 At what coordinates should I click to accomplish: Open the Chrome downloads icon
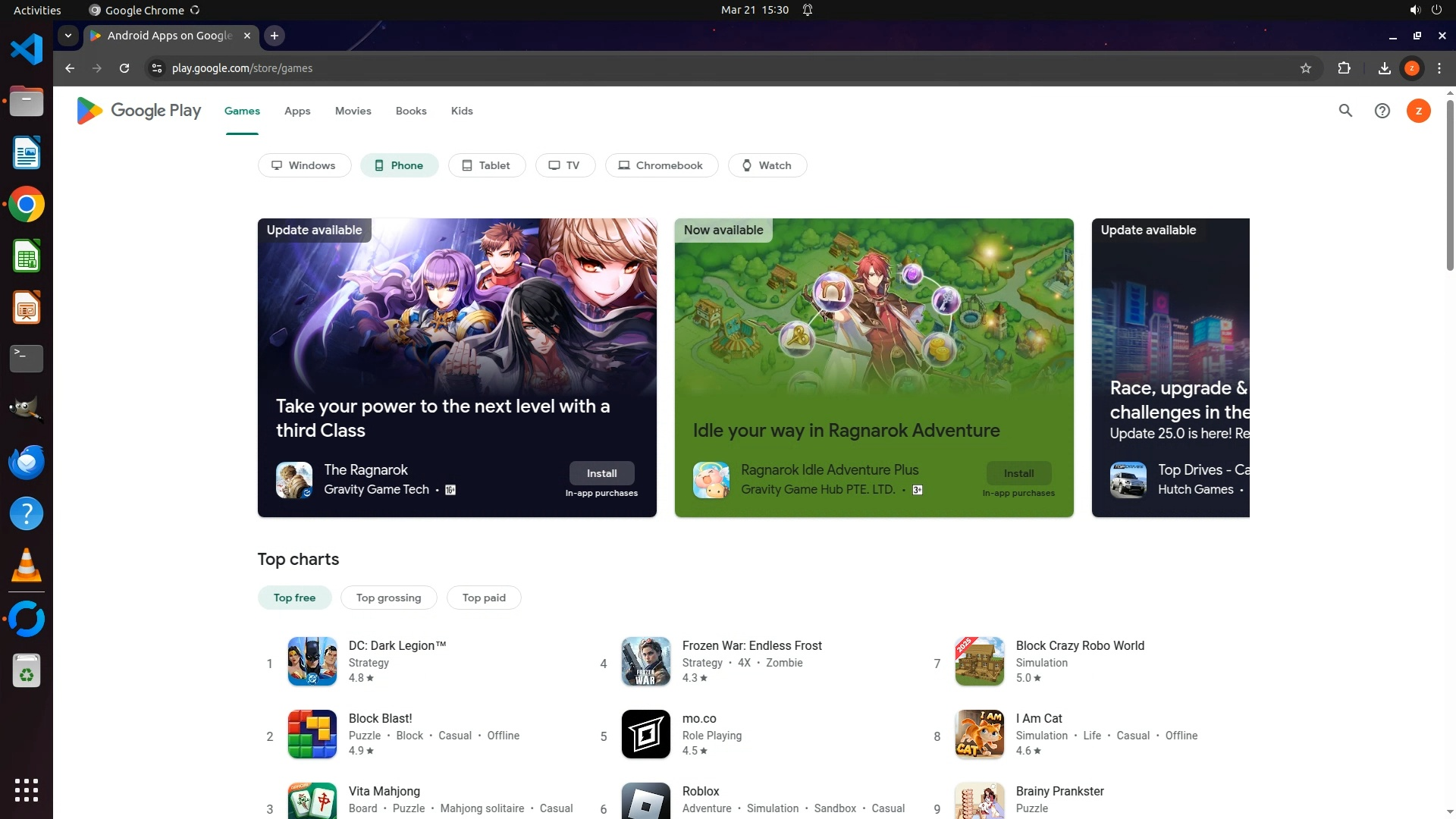(1384, 68)
